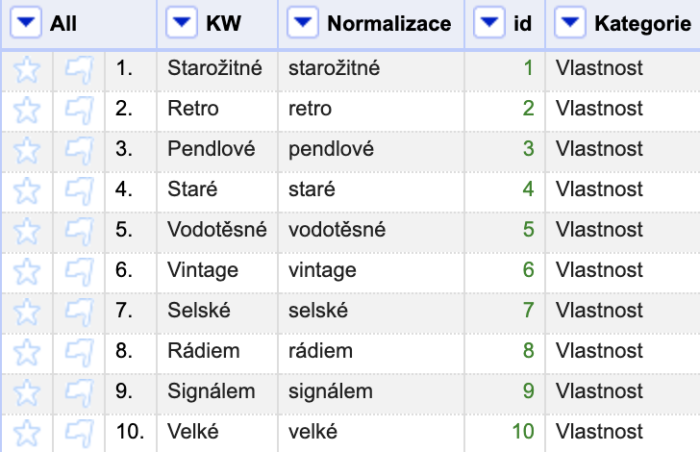Flag row 1 Starožitné
The width and height of the screenshot is (700, 452).
tap(79, 70)
